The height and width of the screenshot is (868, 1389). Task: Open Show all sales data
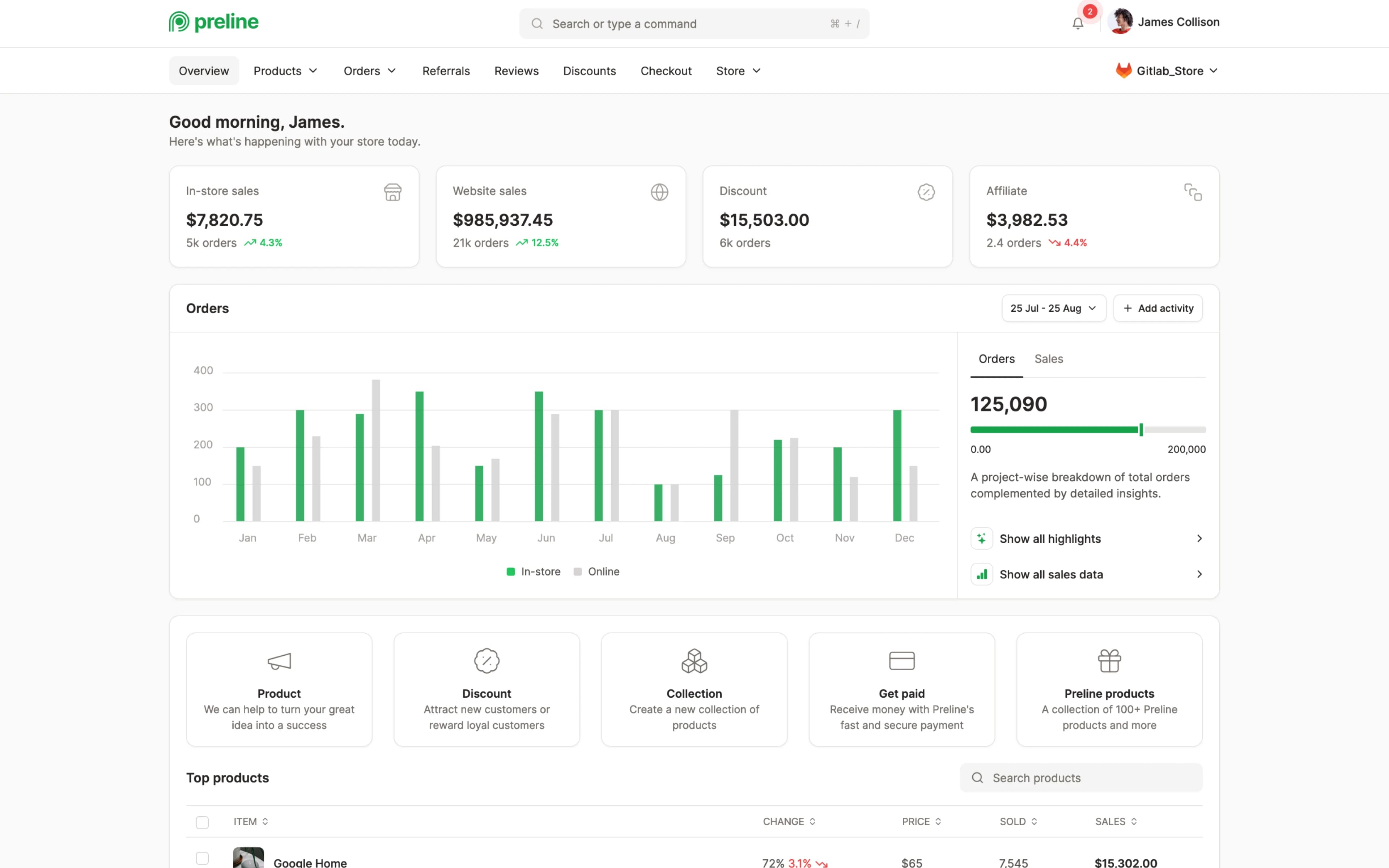point(1051,574)
